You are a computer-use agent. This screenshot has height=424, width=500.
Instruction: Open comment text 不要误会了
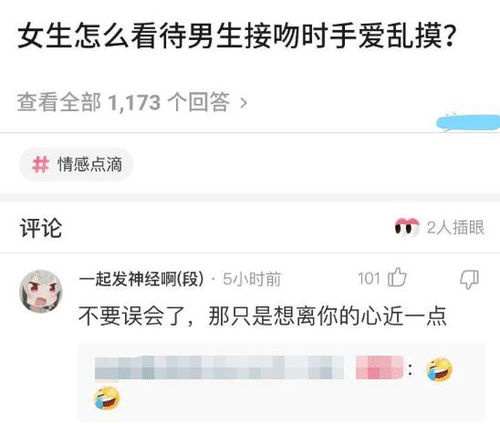[262, 316]
